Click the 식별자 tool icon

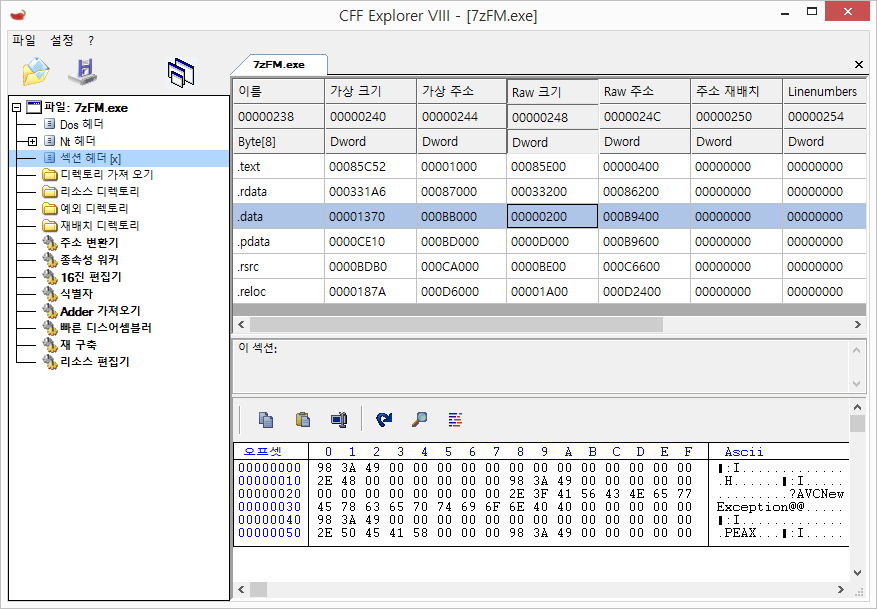pyautogui.click(x=50, y=294)
